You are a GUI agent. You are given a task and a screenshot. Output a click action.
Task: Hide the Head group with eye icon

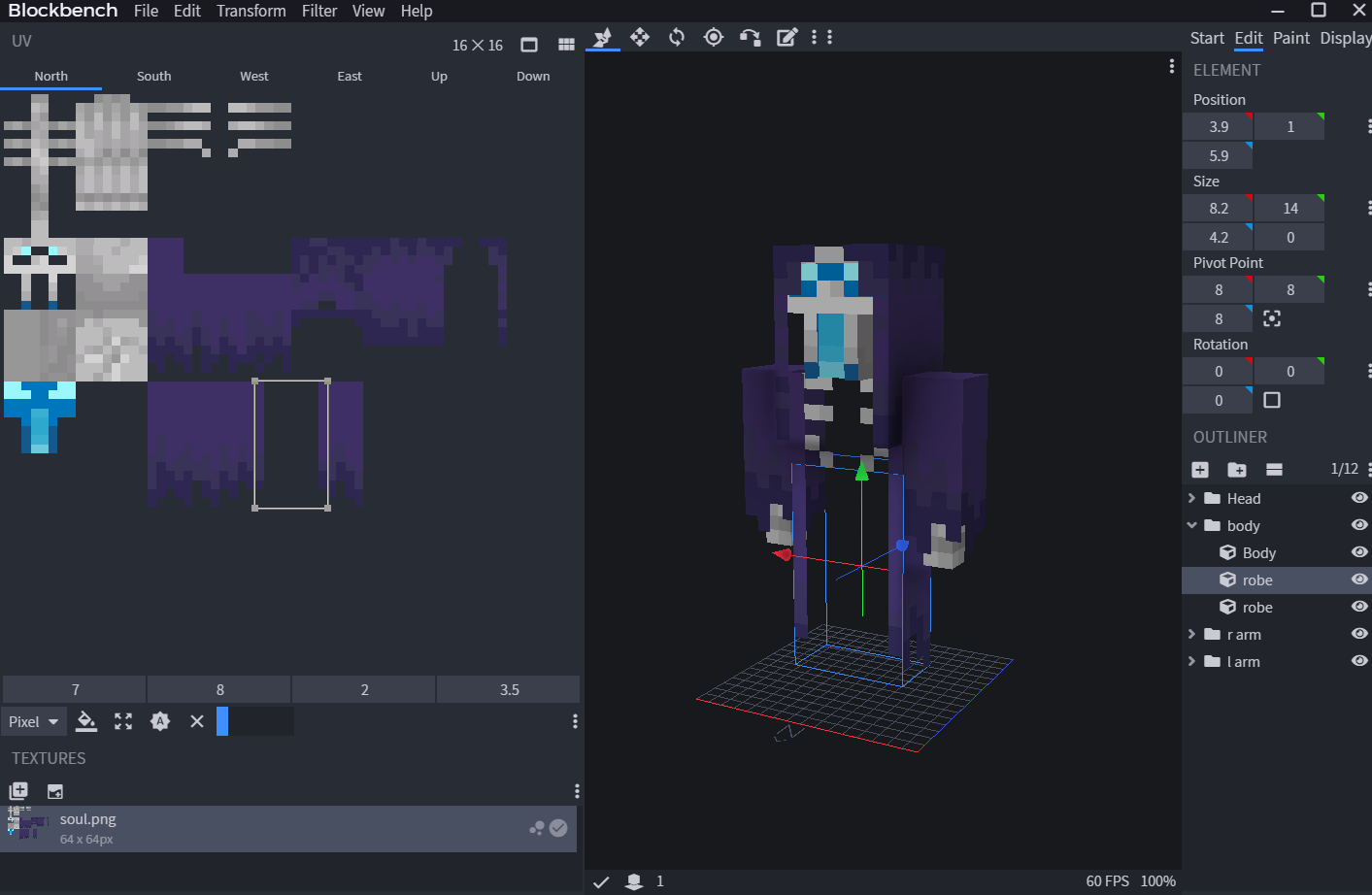click(1359, 498)
